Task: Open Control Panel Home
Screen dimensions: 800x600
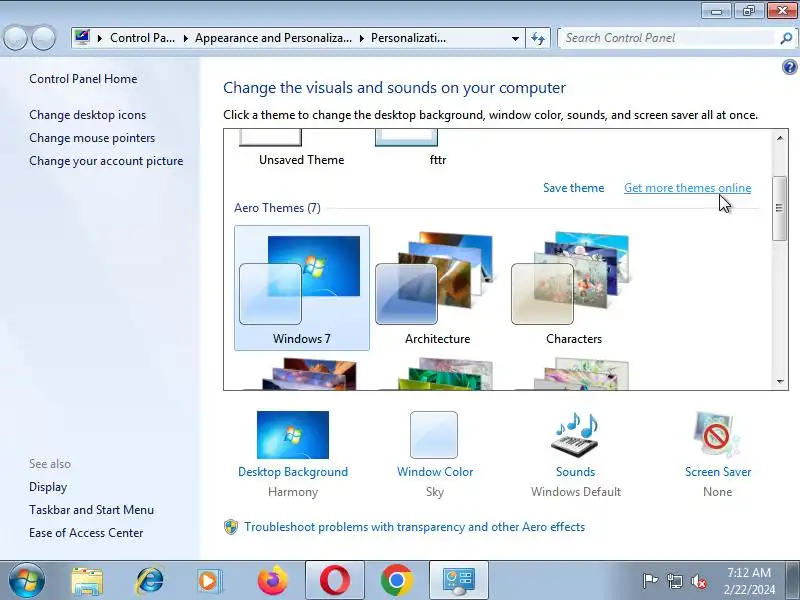Action: [83, 79]
